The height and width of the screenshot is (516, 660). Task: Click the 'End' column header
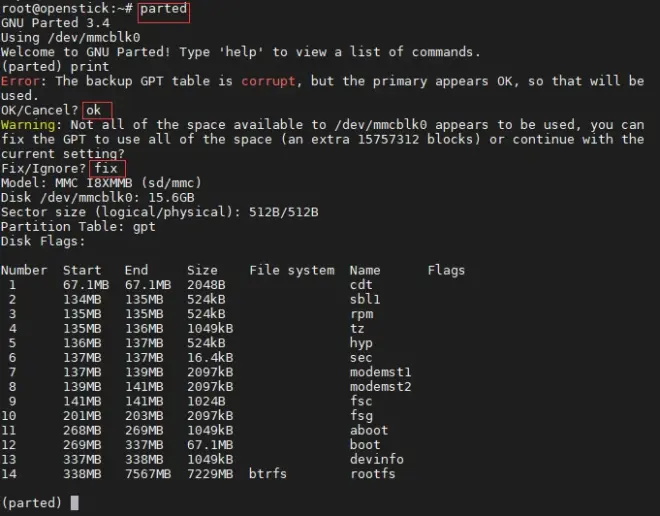click(x=136, y=270)
